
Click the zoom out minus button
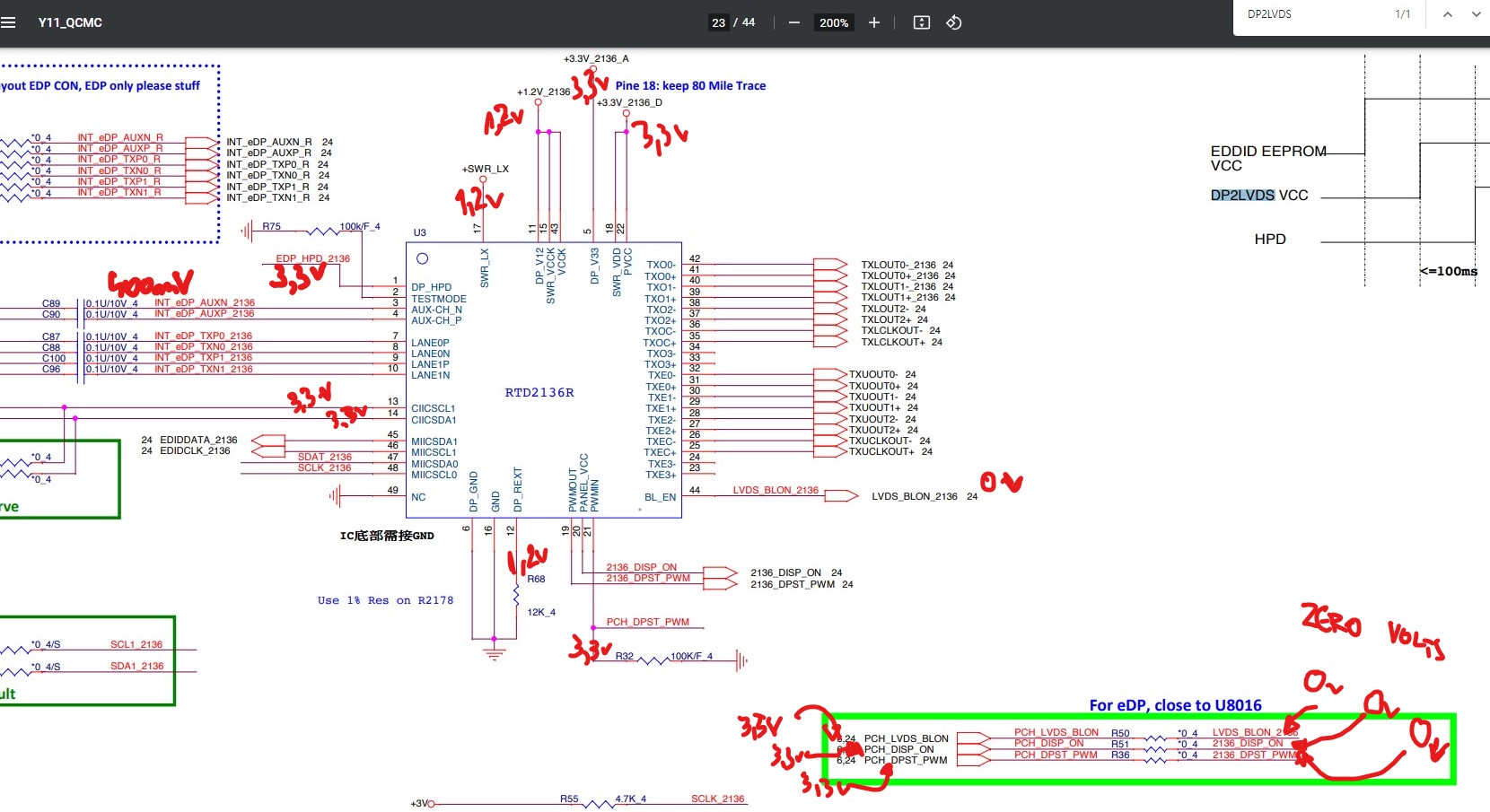pyautogui.click(x=793, y=22)
